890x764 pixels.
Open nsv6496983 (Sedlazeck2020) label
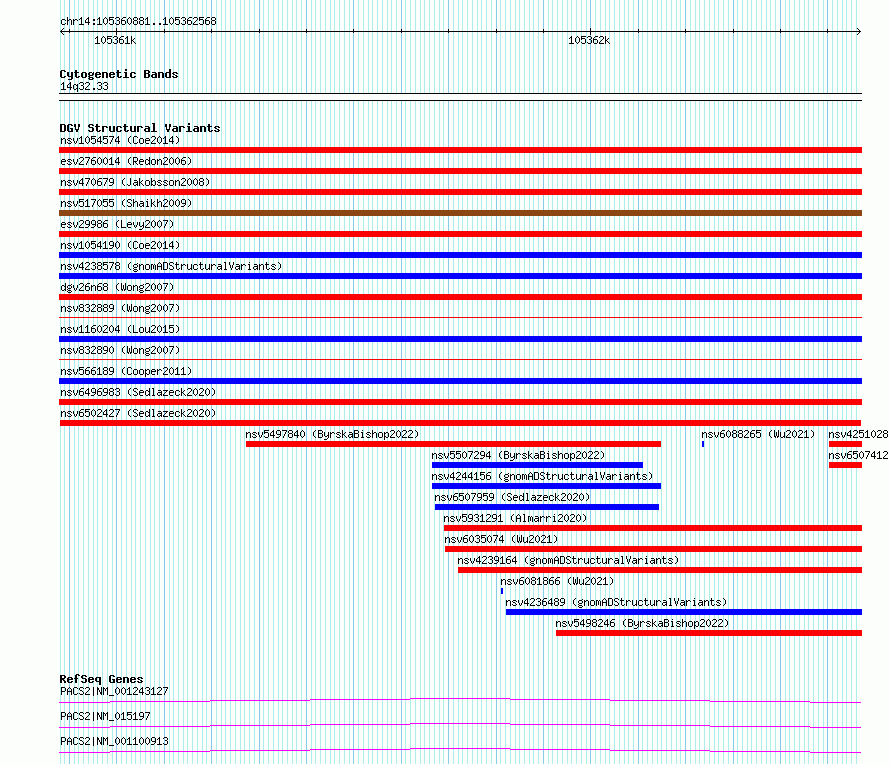point(138,392)
